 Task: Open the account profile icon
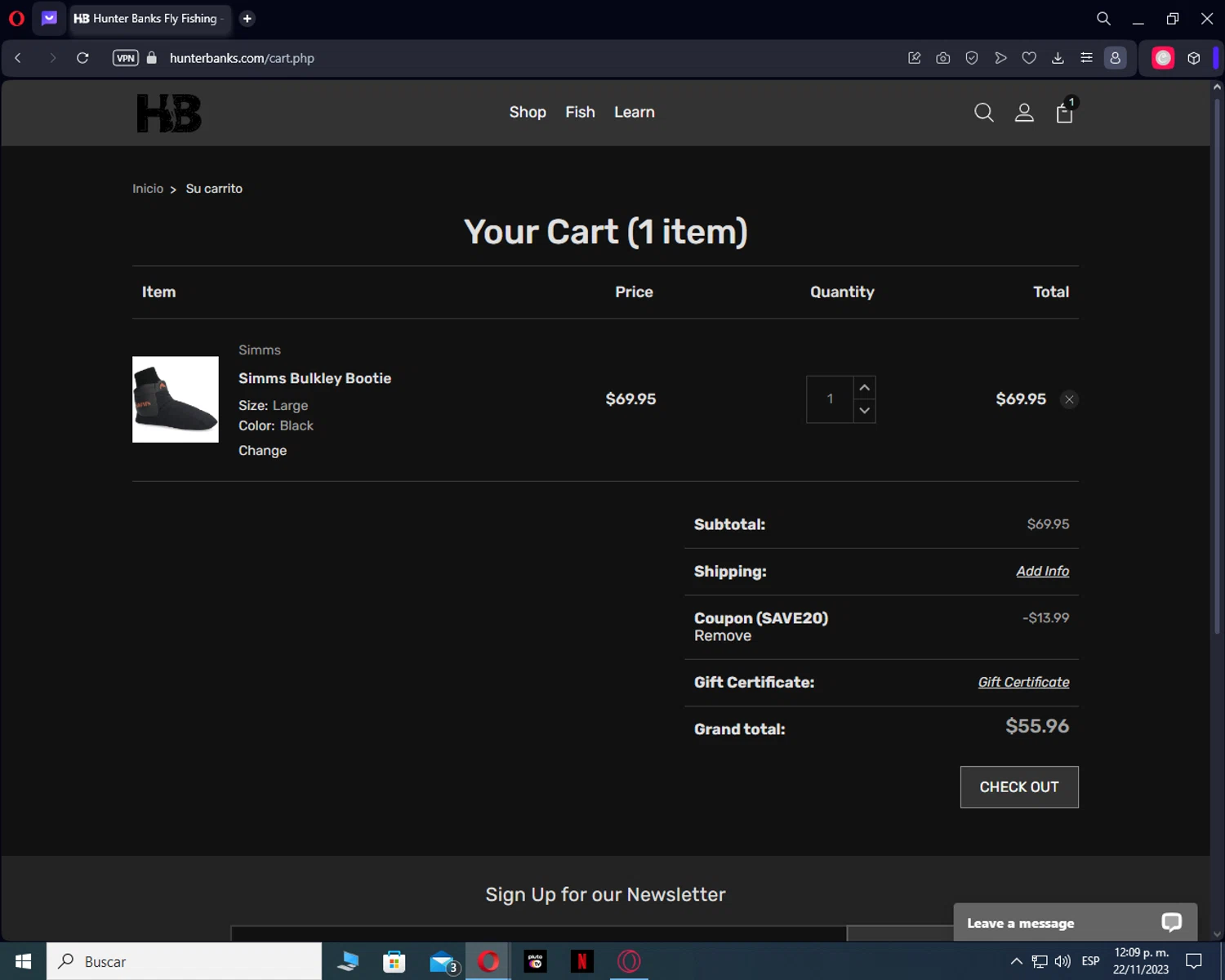point(1024,113)
